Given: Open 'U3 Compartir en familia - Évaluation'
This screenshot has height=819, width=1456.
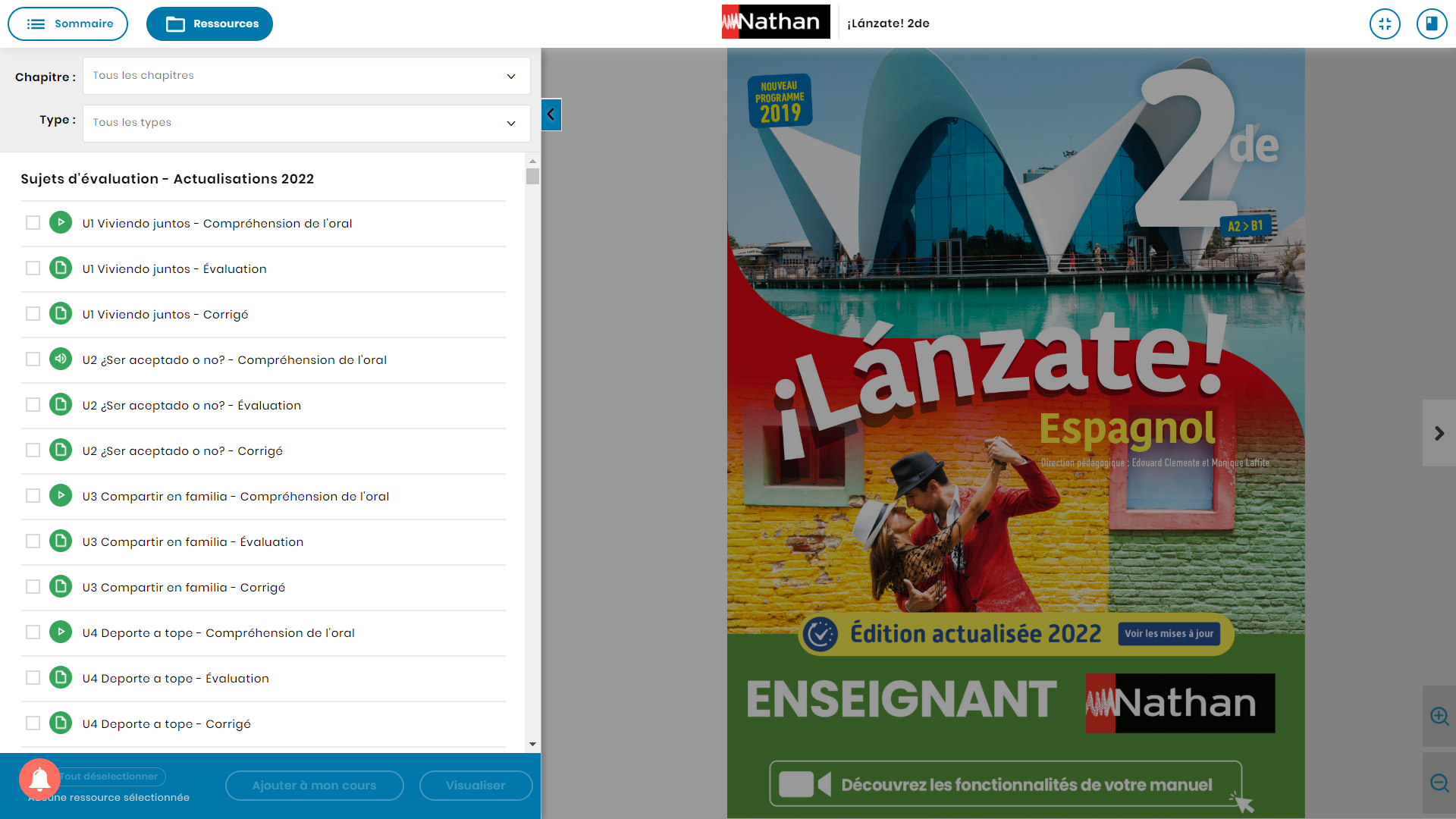Looking at the screenshot, I should point(193,542).
